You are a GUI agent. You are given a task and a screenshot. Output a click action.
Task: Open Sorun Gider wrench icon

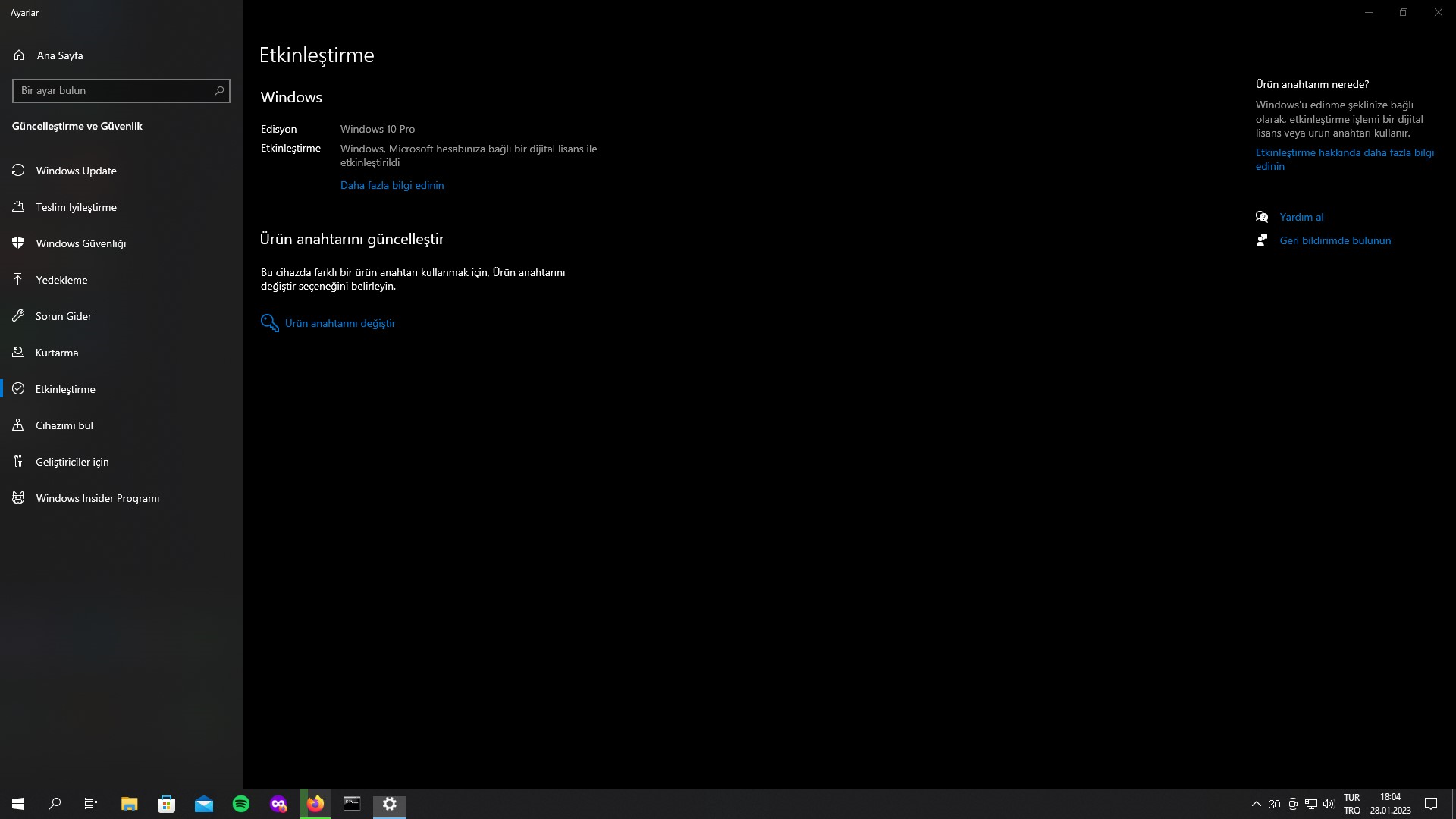point(18,316)
